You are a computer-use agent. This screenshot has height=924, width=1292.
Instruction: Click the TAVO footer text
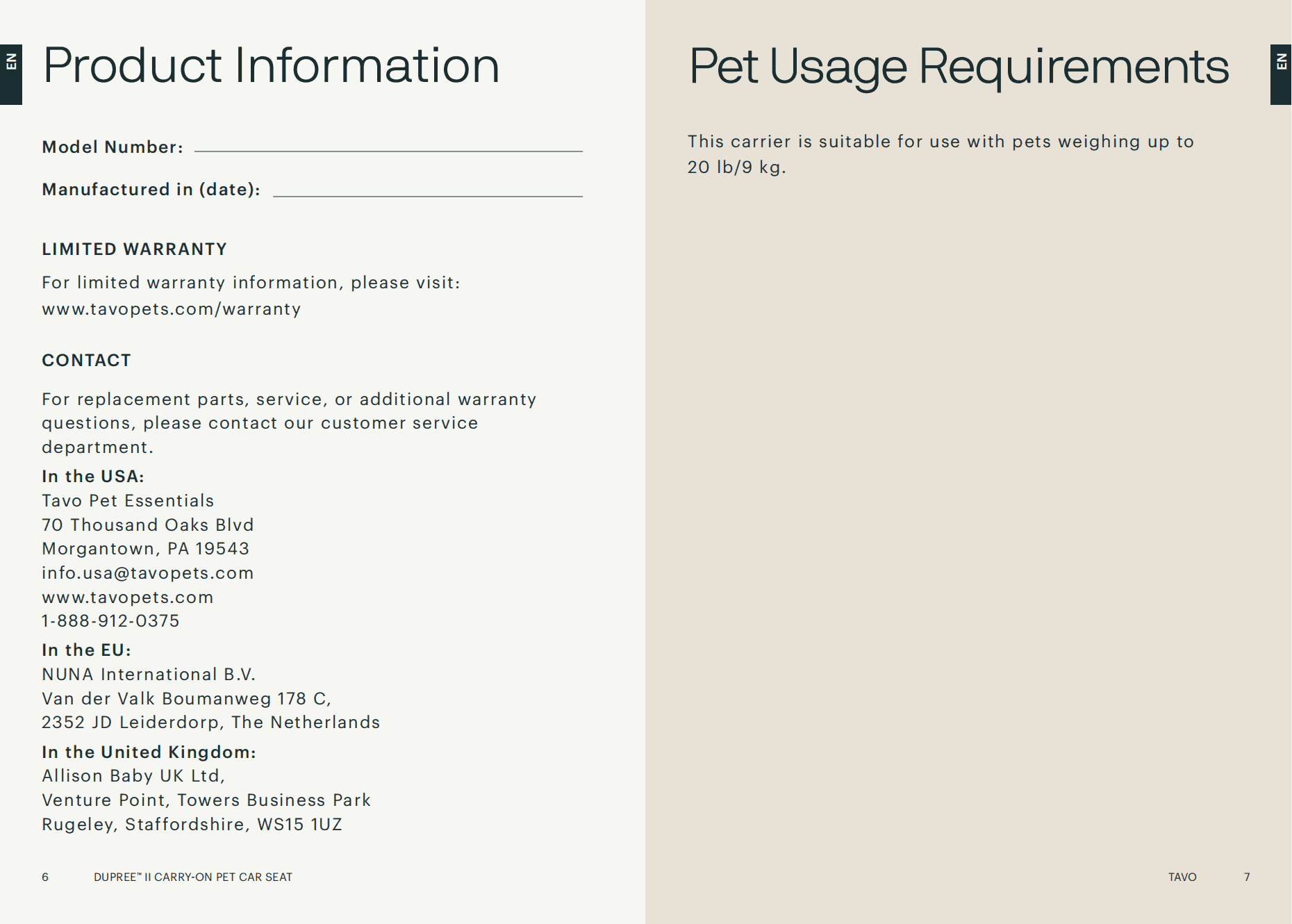pyautogui.click(x=1182, y=877)
